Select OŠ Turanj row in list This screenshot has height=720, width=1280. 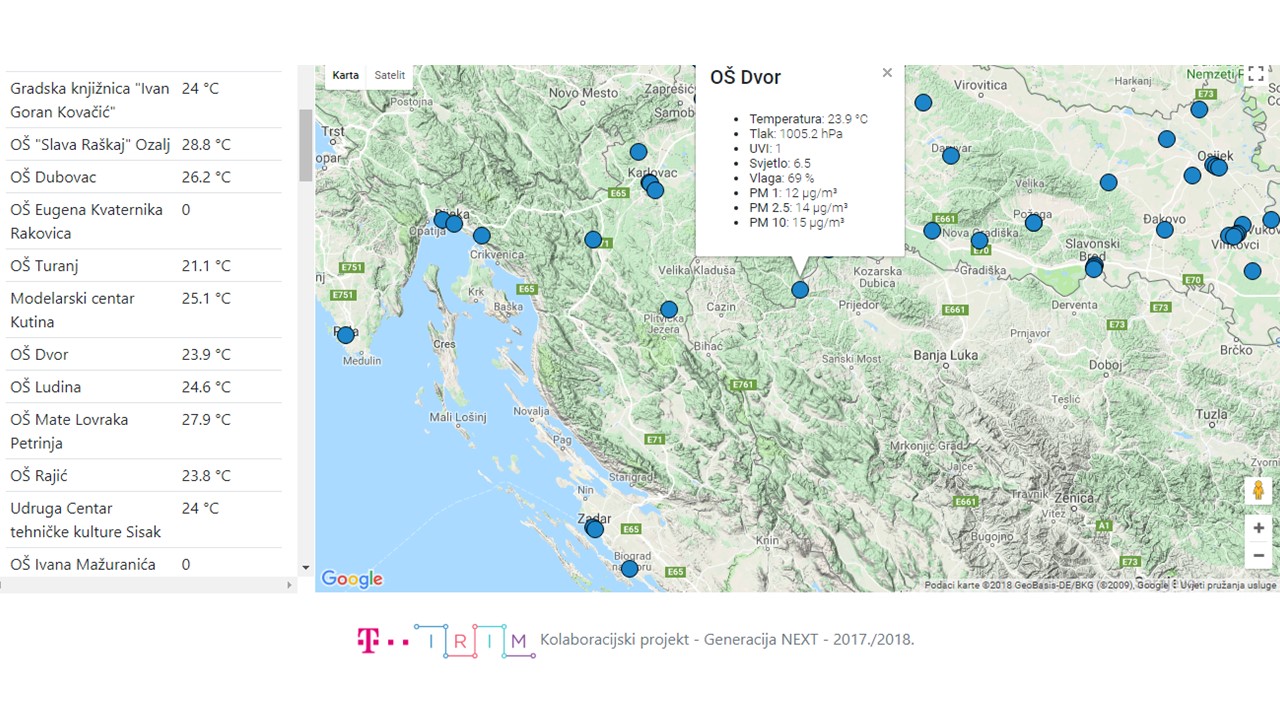[x=44, y=266]
